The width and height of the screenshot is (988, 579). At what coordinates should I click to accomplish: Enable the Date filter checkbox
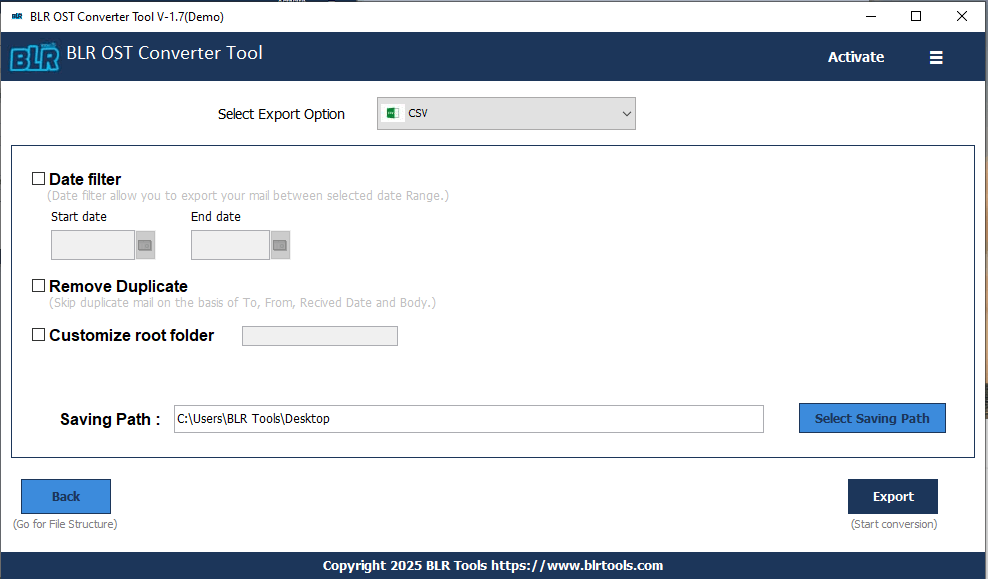(38, 177)
